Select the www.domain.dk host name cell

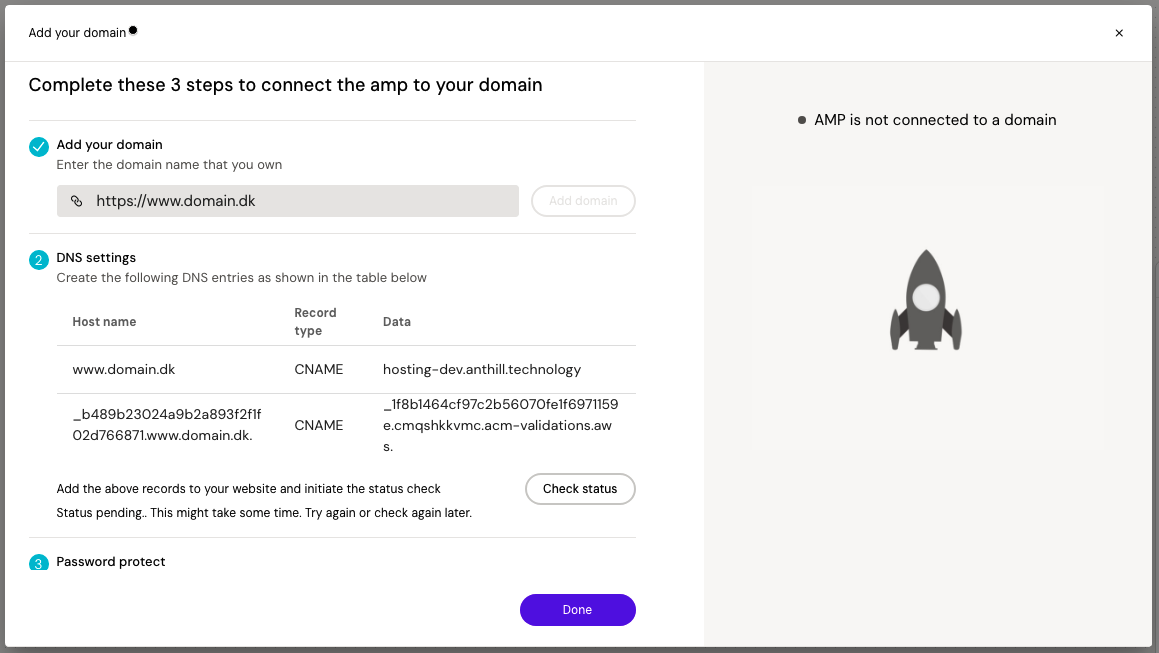pos(124,369)
